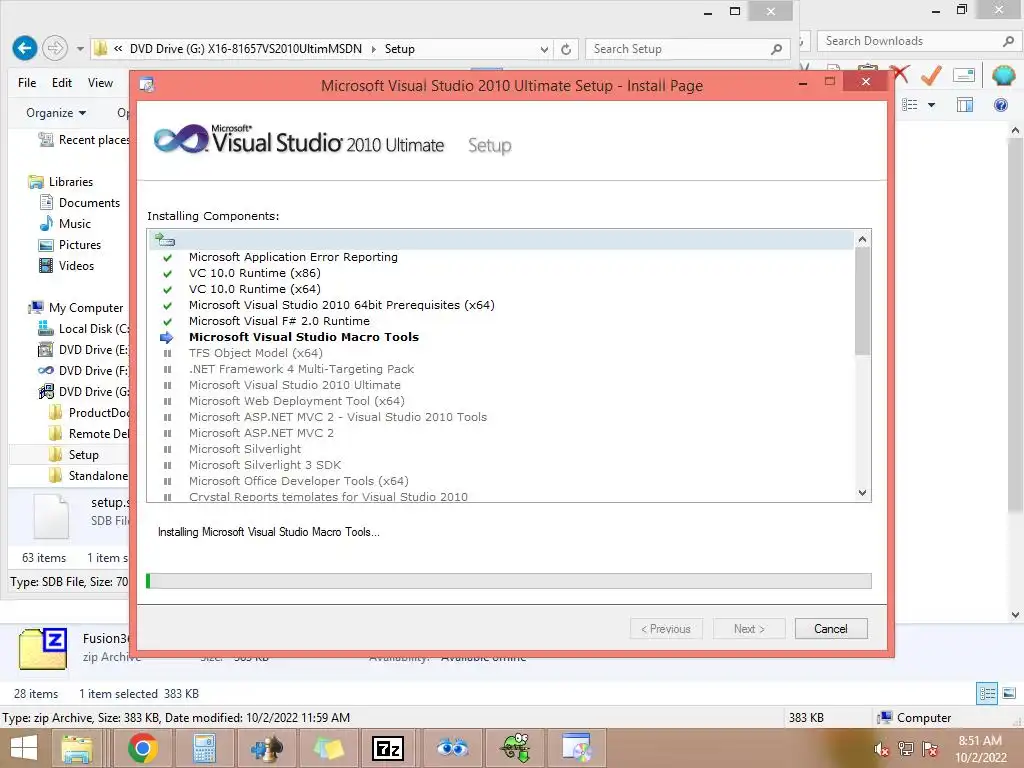Open the Windows Start button
Viewport: 1024px width, 768px height.
point(24,748)
